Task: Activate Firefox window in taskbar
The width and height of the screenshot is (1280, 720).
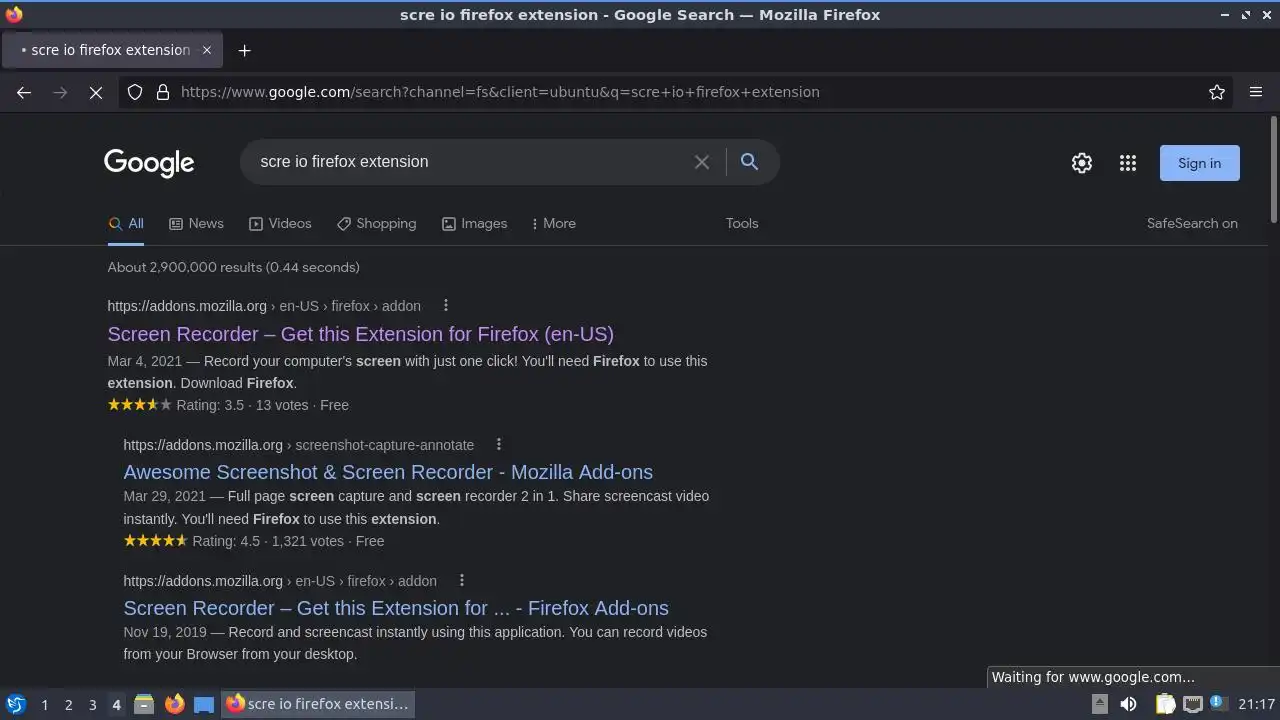Action: 318,704
